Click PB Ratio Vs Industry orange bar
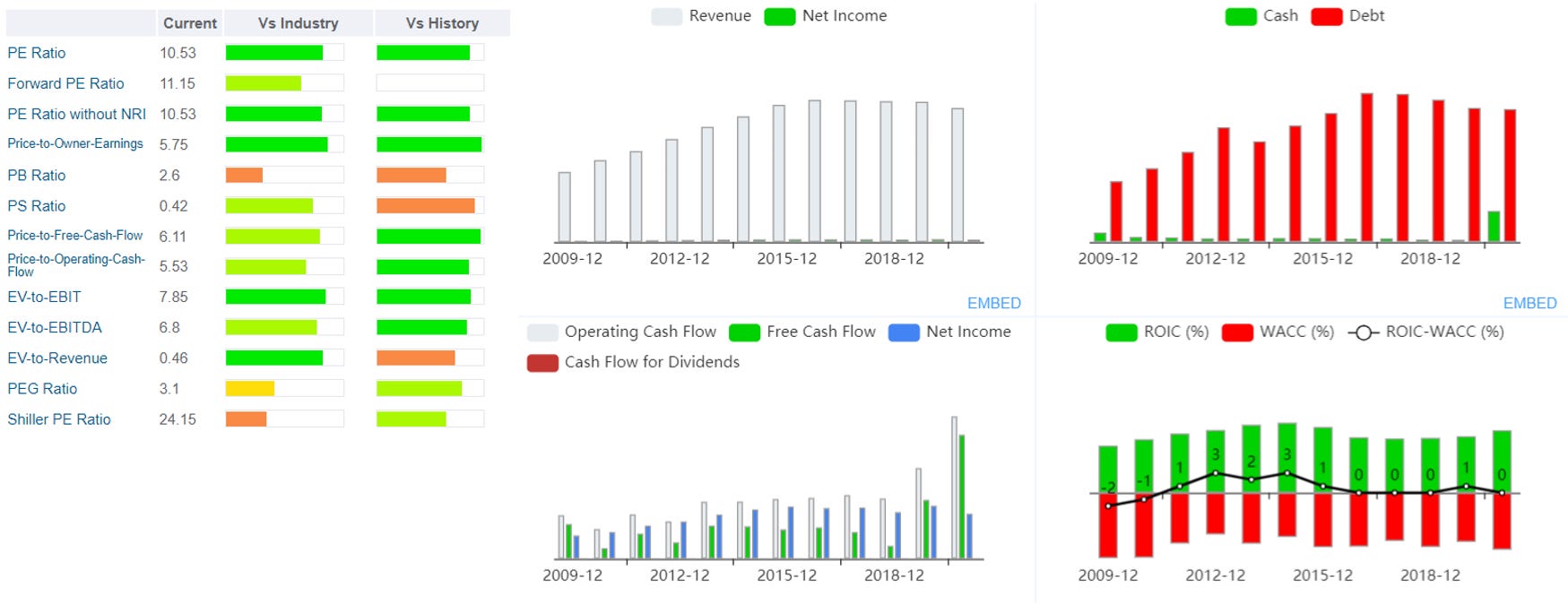This screenshot has height=604, width=1568. pos(244,175)
